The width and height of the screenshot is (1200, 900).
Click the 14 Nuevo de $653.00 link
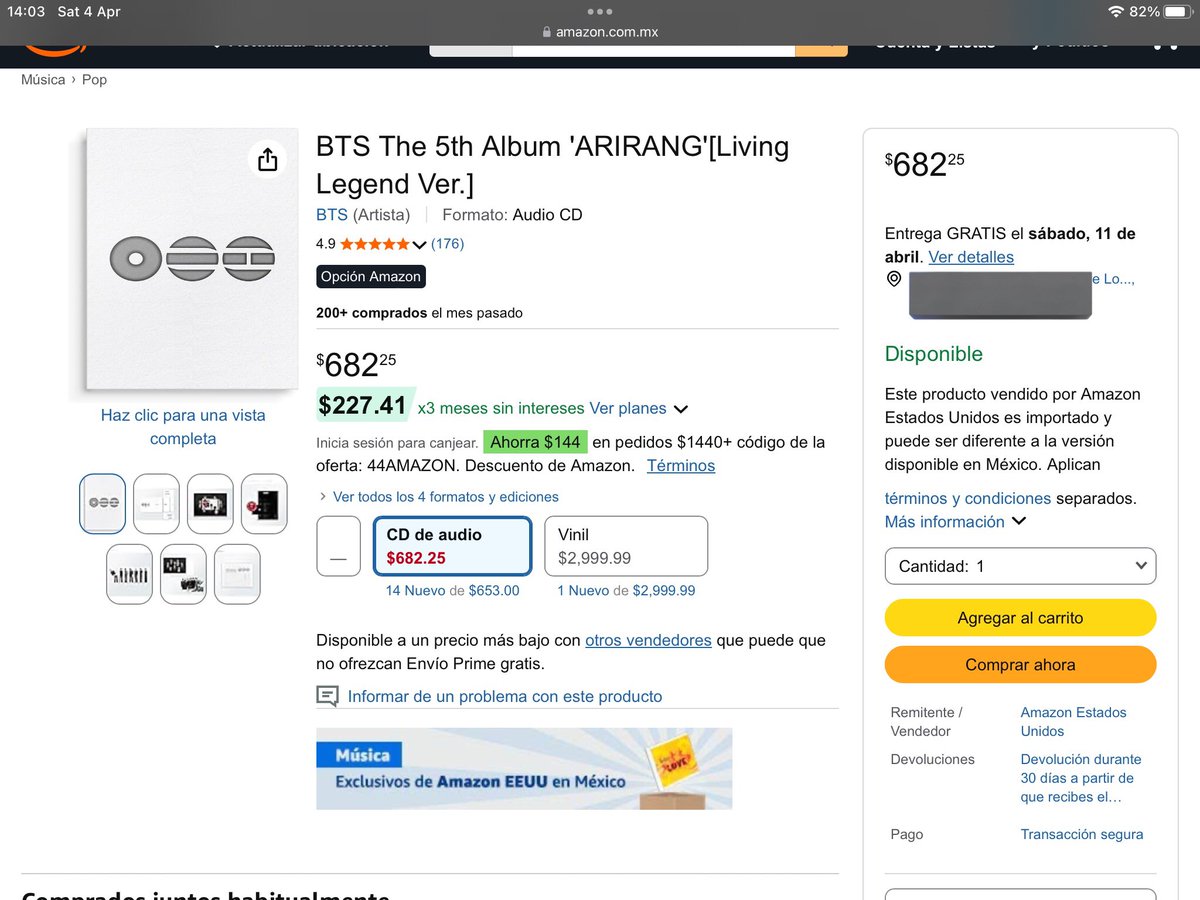[x=453, y=591]
